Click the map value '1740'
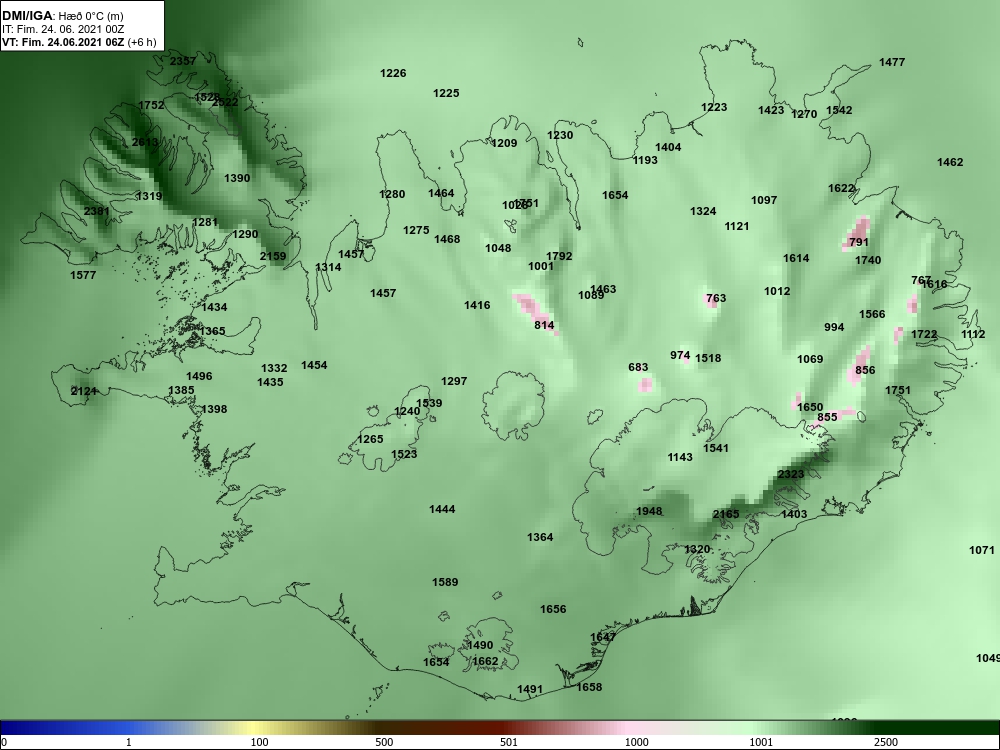1000x750 pixels. pos(867,260)
